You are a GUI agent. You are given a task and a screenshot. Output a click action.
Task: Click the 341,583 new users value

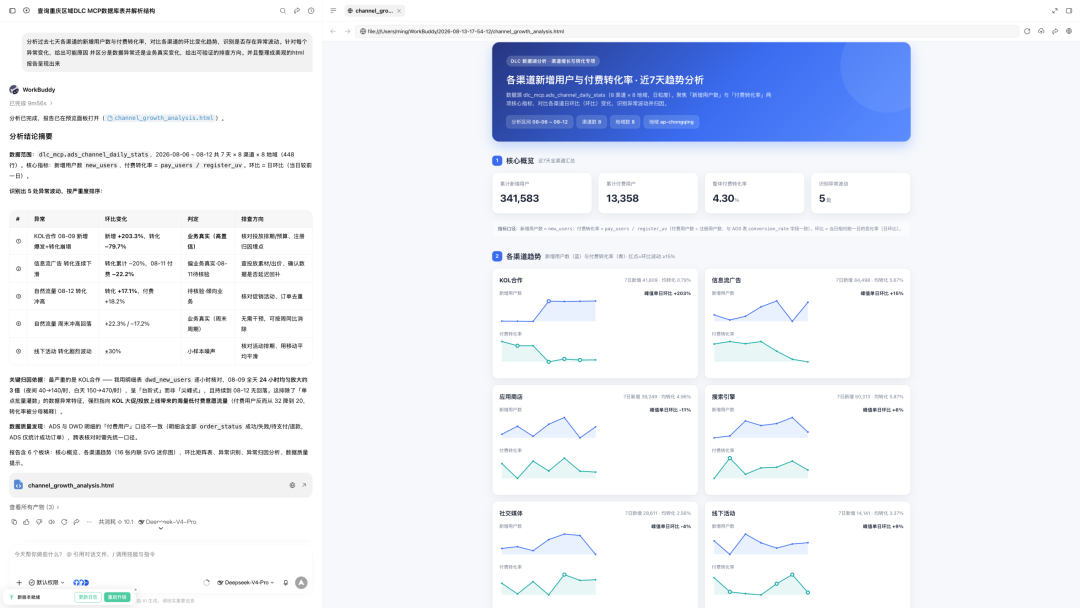(519, 198)
